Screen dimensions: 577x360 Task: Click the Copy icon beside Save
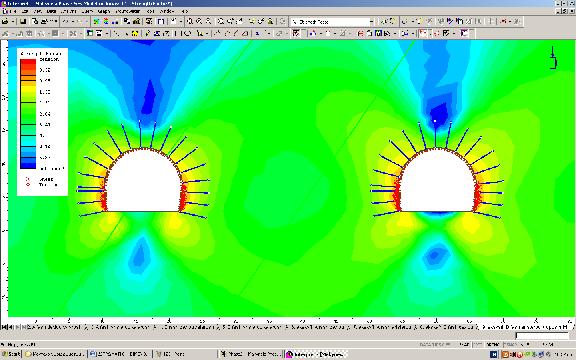(x=35, y=21)
